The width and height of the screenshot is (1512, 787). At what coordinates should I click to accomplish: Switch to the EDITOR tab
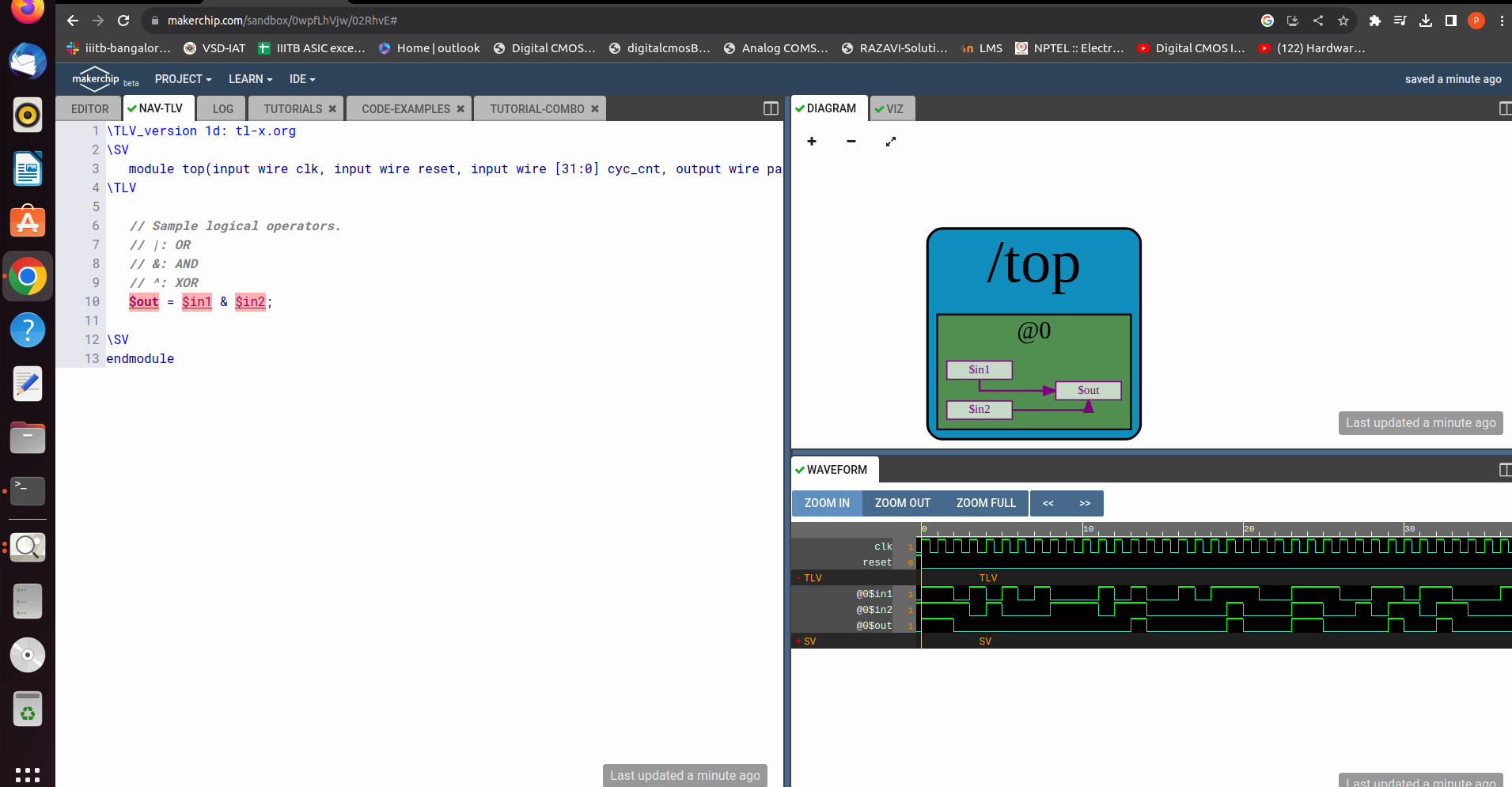click(x=88, y=108)
